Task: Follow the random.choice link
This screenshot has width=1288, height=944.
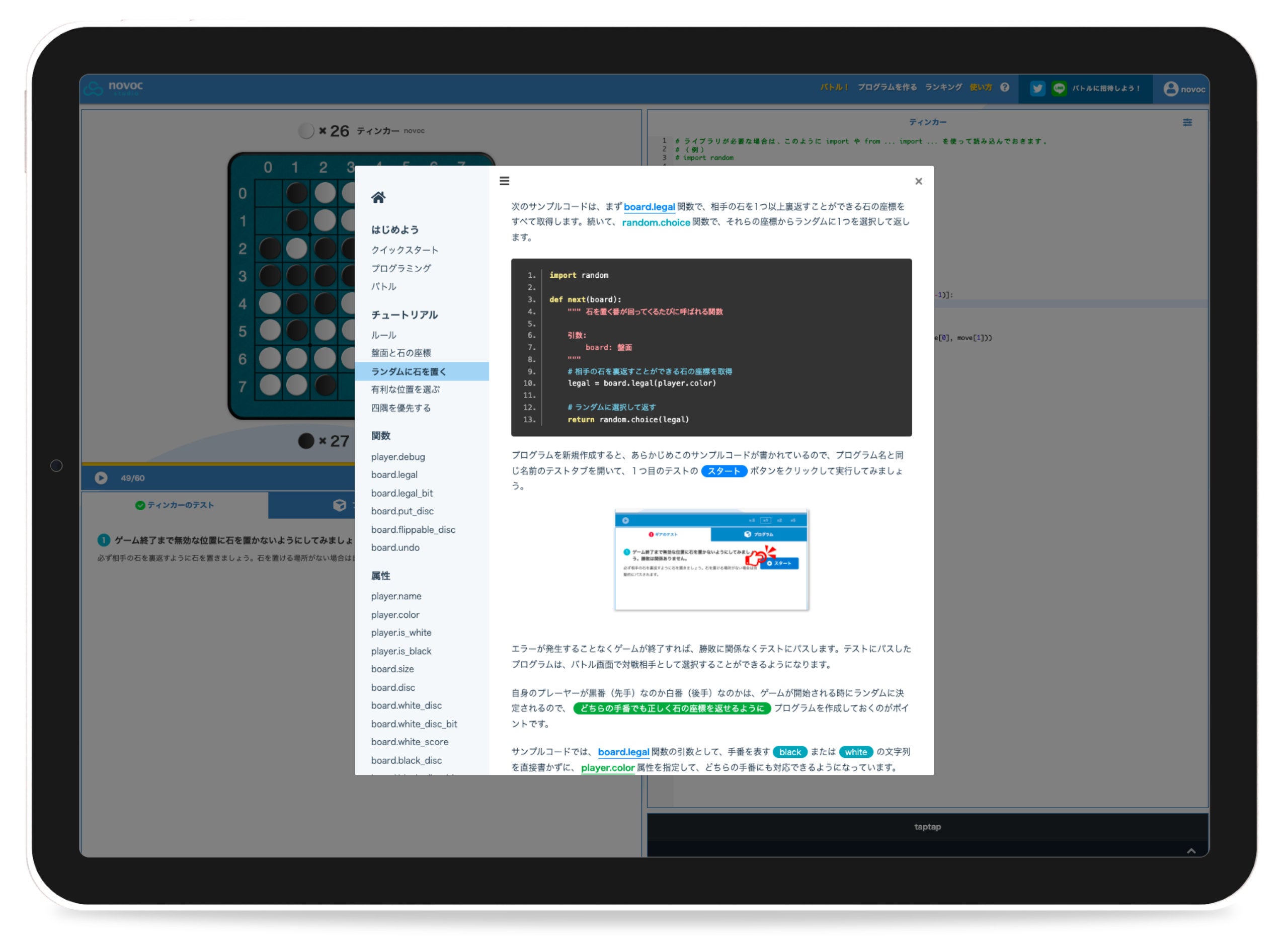Action: click(x=656, y=222)
